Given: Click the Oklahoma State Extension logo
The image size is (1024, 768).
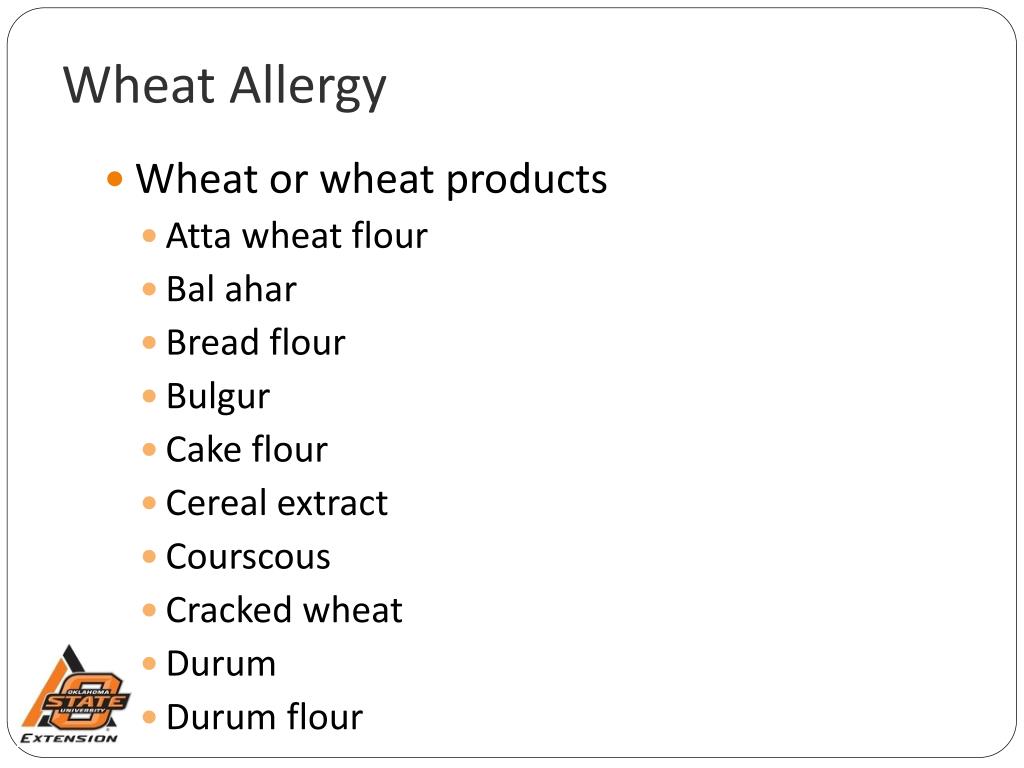Looking at the screenshot, I should [74, 694].
